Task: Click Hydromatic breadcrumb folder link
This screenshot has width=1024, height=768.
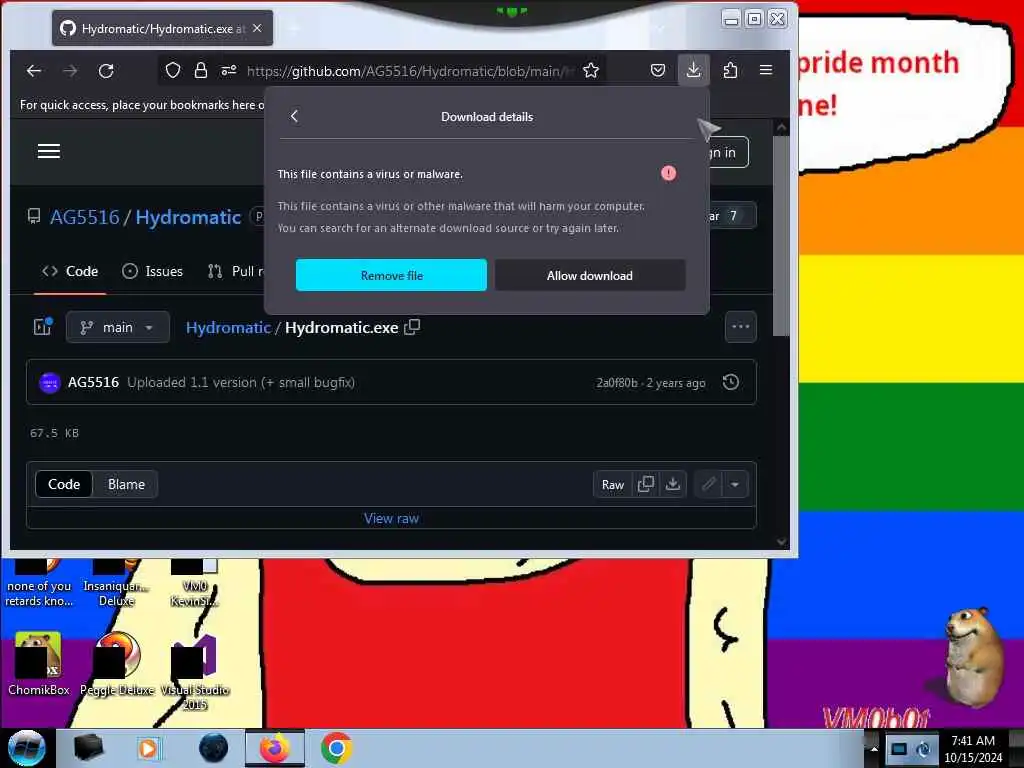Action: point(228,327)
